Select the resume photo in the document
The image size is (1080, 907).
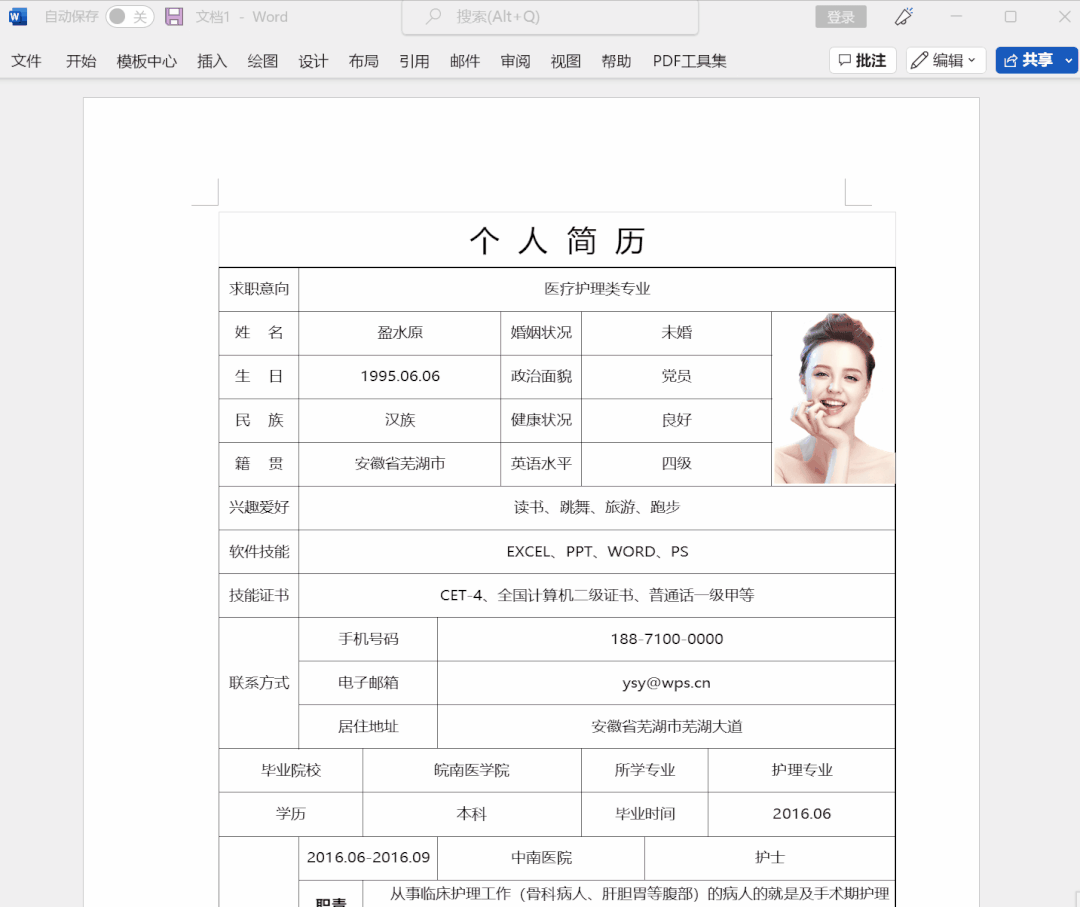click(833, 397)
